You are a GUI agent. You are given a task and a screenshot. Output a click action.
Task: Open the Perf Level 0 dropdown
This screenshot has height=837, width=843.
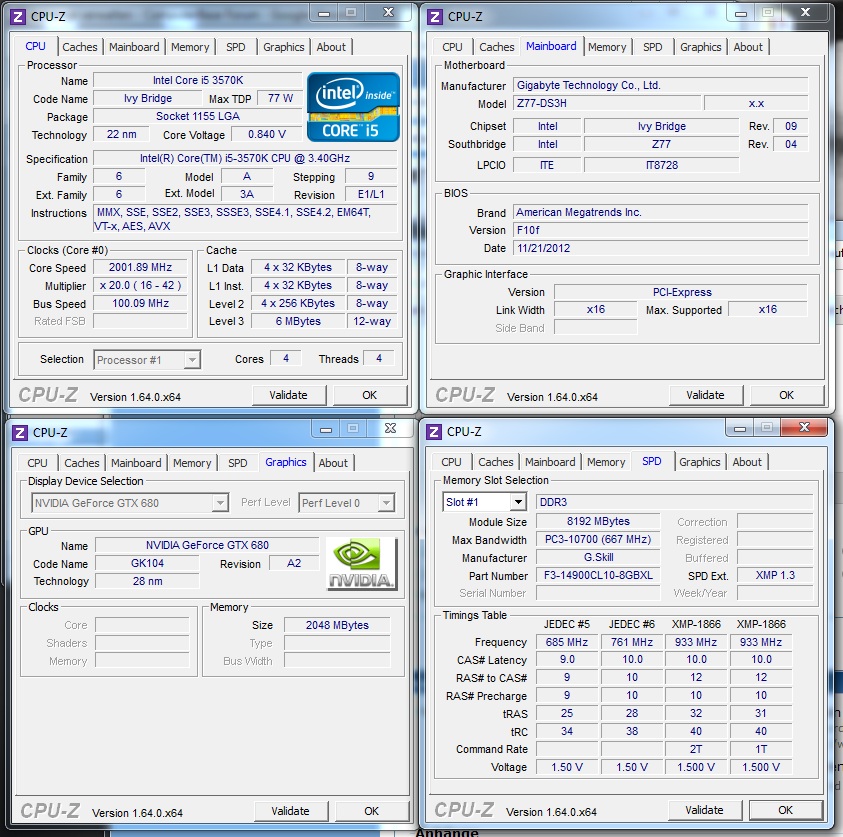tap(346, 503)
